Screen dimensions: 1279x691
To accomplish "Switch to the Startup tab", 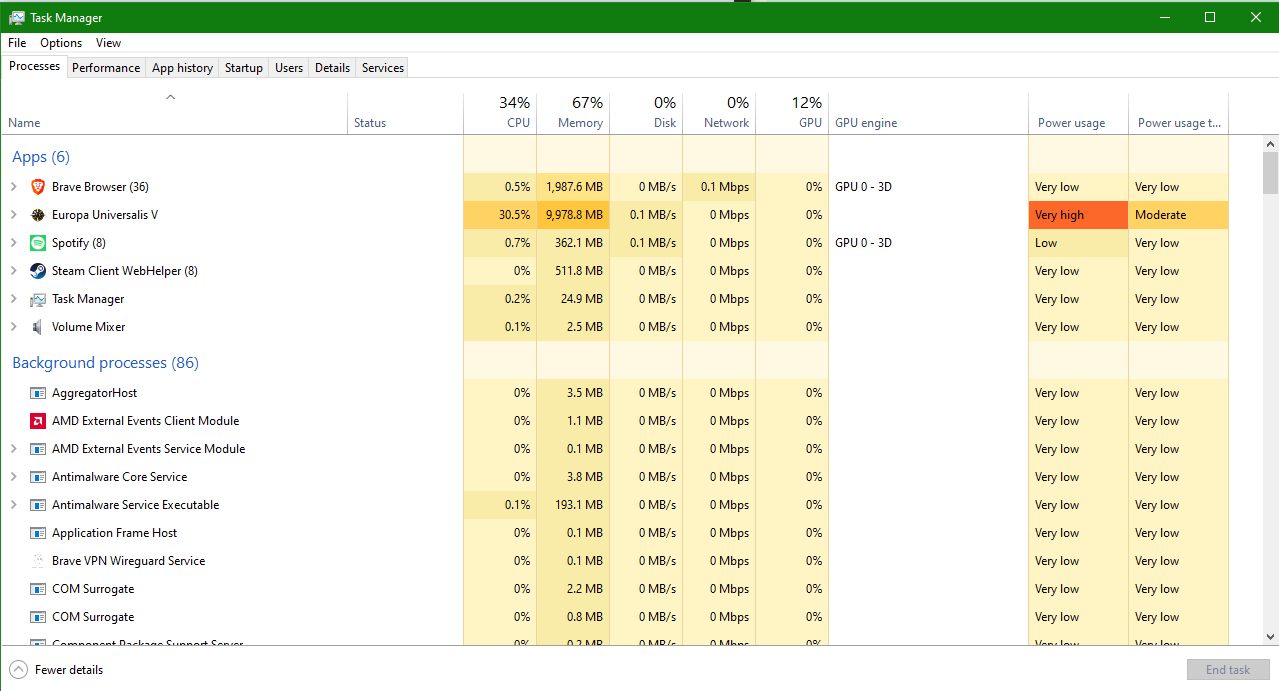I will (244, 68).
